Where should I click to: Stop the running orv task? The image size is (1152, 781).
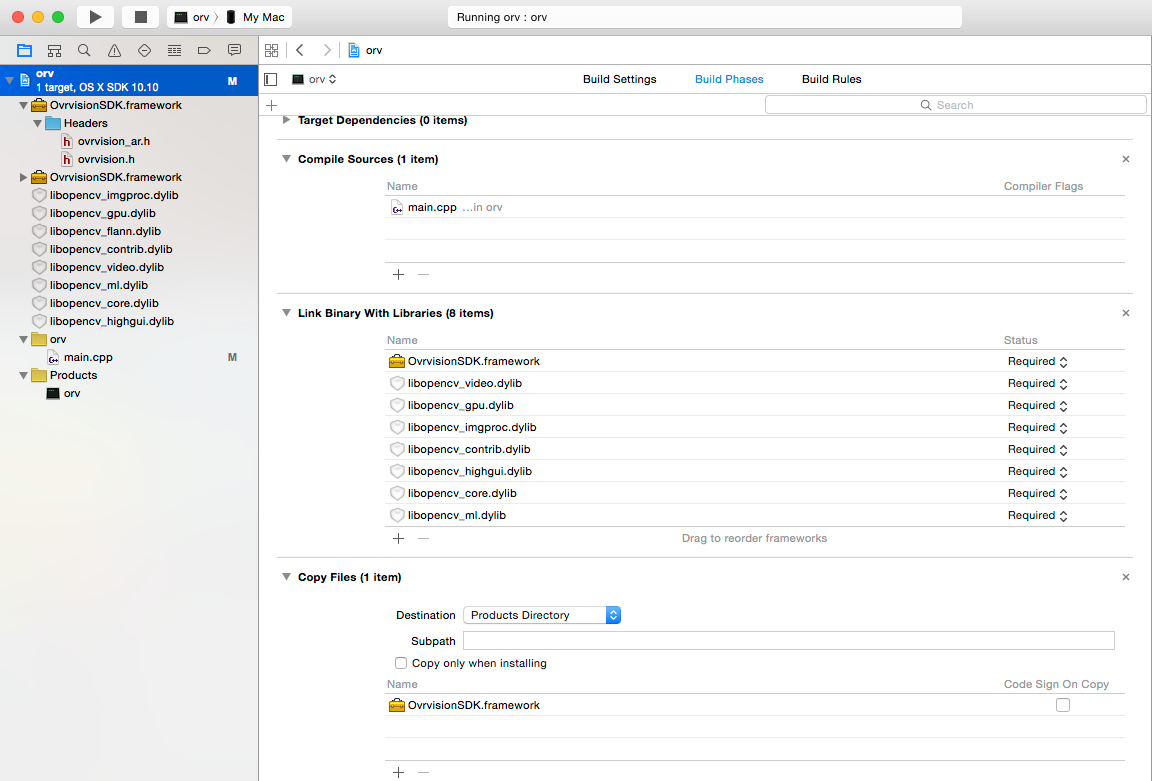point(141,17)
